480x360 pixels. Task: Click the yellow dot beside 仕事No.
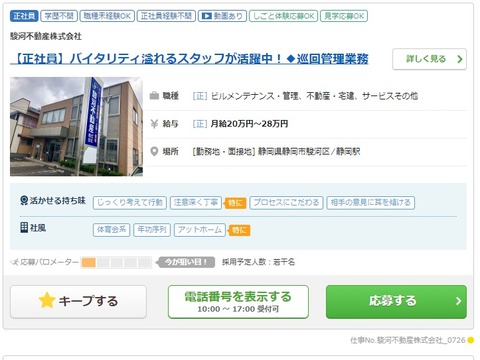tap(471, 340)
